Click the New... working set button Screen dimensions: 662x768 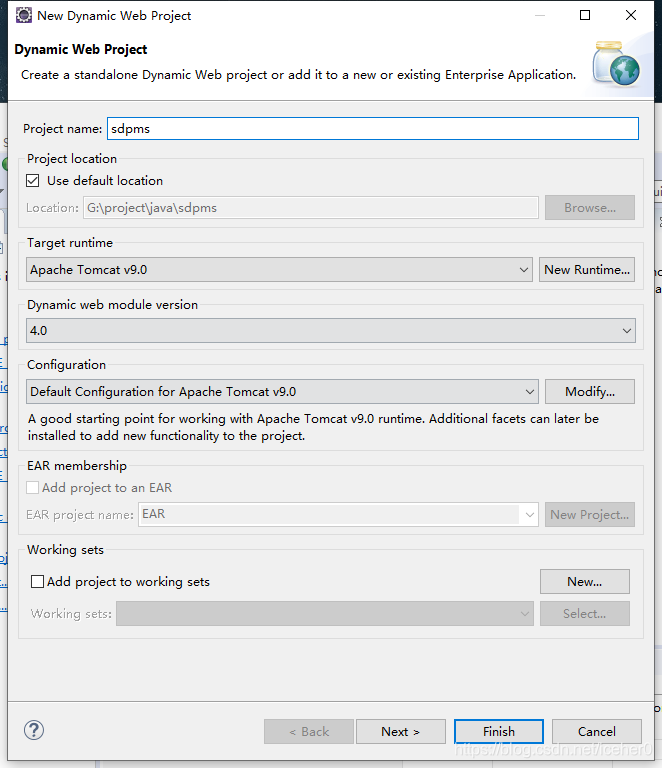tap(585, 581)
